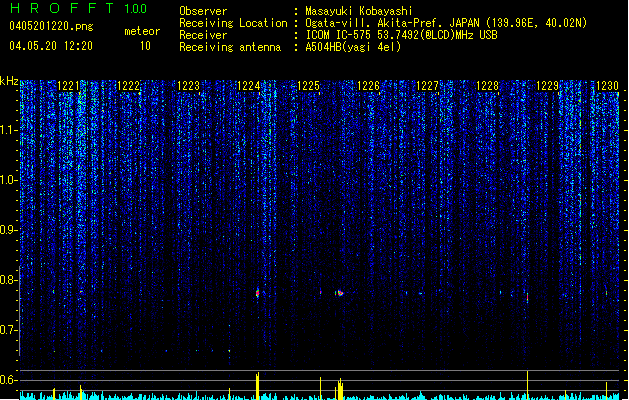The width and height of the screenshot is (629, 400).
Task: Click the 1223 time marker
Action: pos(189,86)
